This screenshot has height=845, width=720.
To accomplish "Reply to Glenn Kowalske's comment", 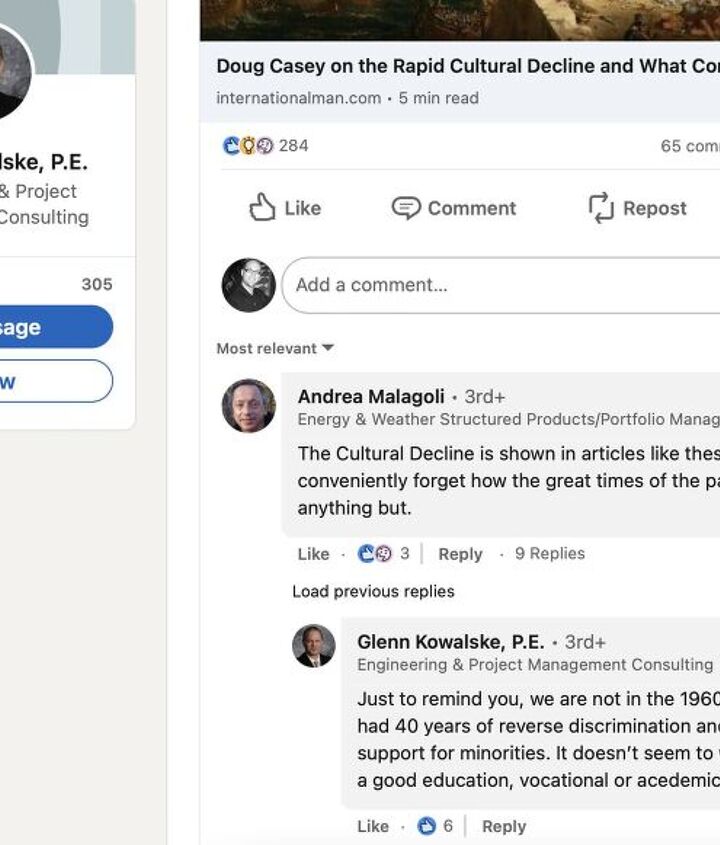I will click(503, 826).
